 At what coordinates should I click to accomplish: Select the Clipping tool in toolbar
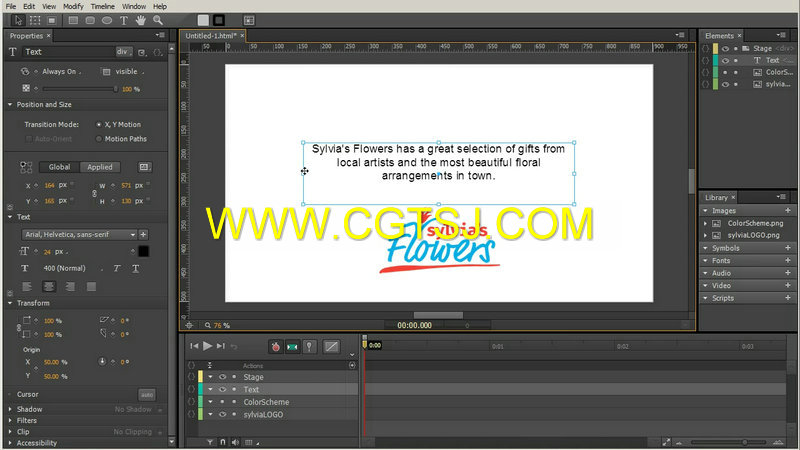52,20
